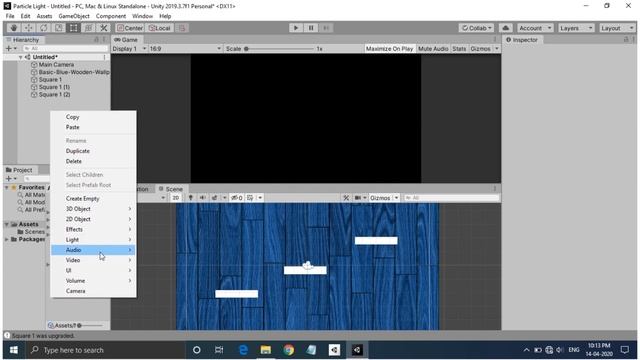Adjust Project asset icon size slider

(x=90, y=325)
